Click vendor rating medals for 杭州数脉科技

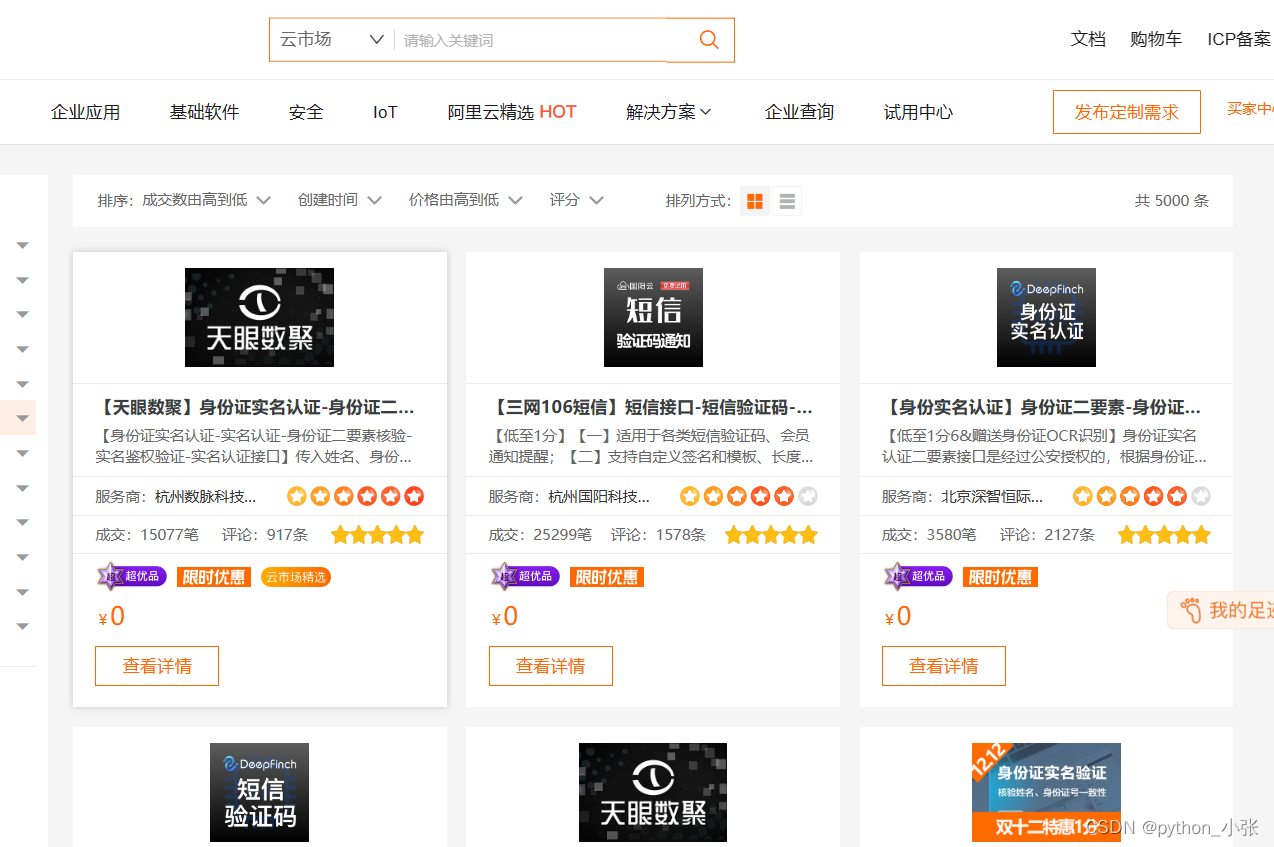pos(355,496)
